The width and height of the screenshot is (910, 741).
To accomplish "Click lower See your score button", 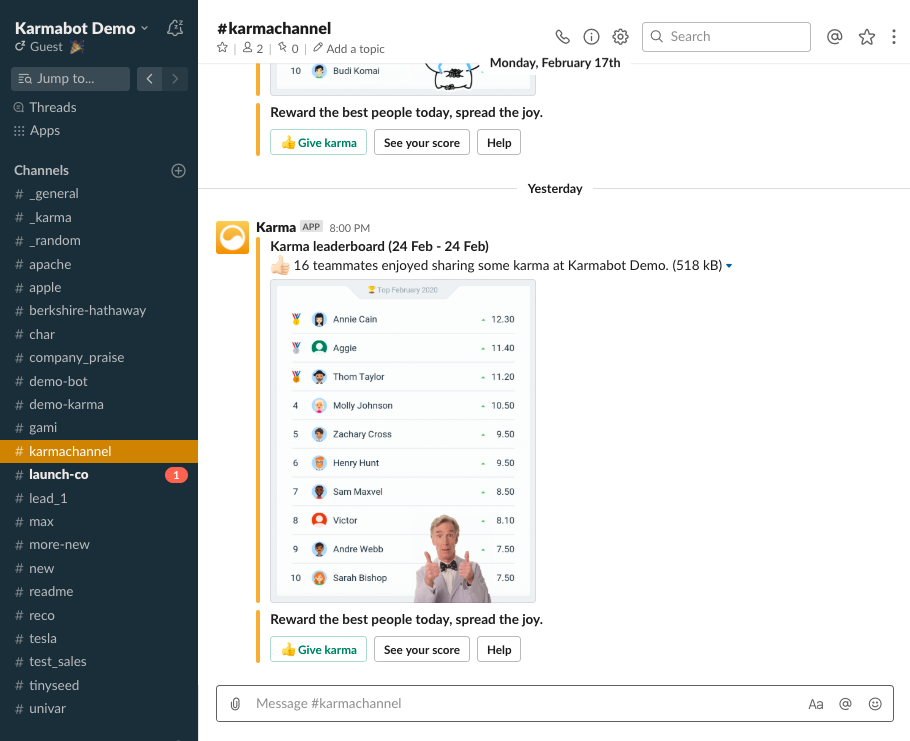I will (422, 650).
